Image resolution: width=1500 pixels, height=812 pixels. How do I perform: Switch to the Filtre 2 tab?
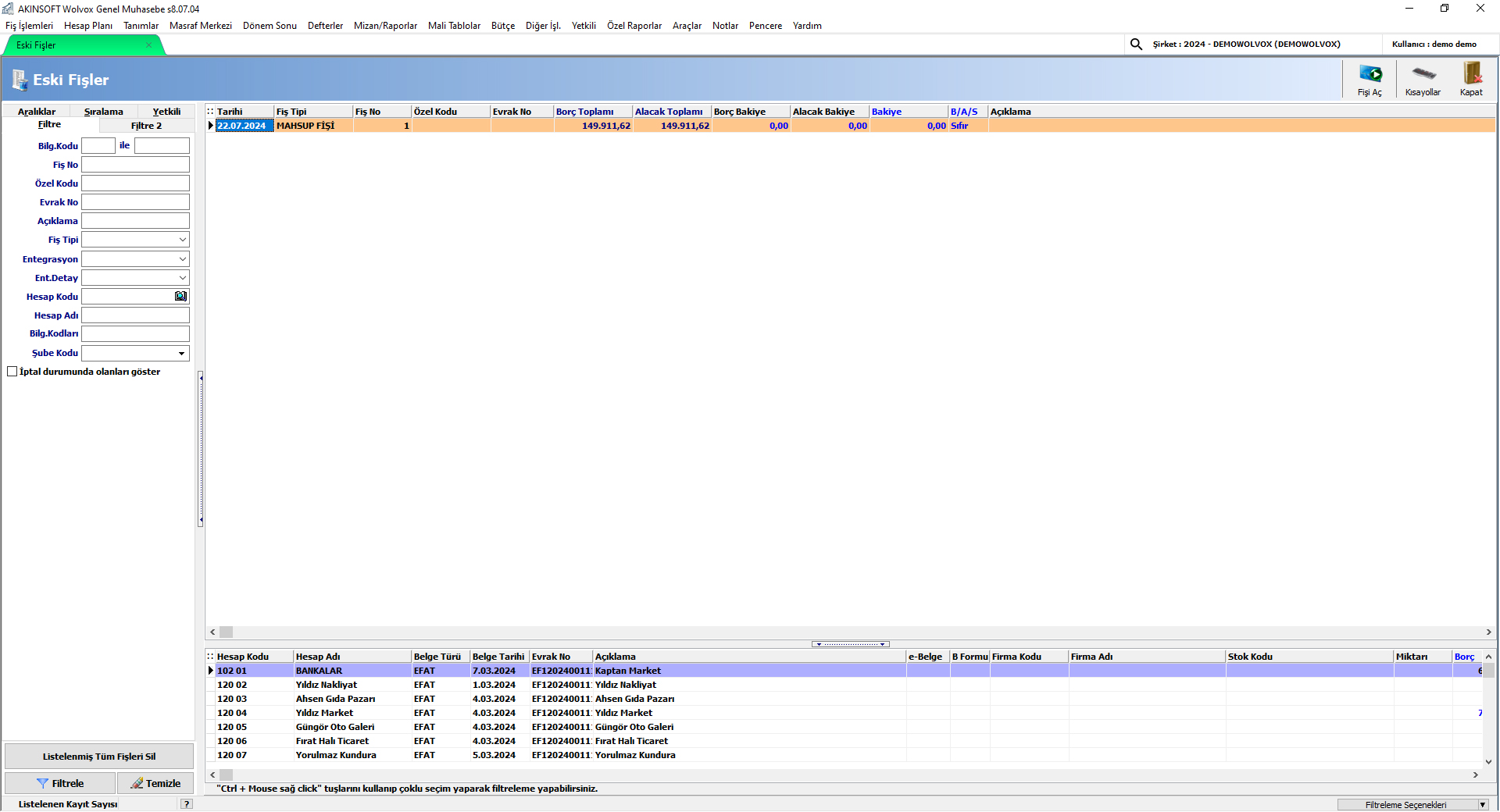pyautogui.click(x=146, y=126)
